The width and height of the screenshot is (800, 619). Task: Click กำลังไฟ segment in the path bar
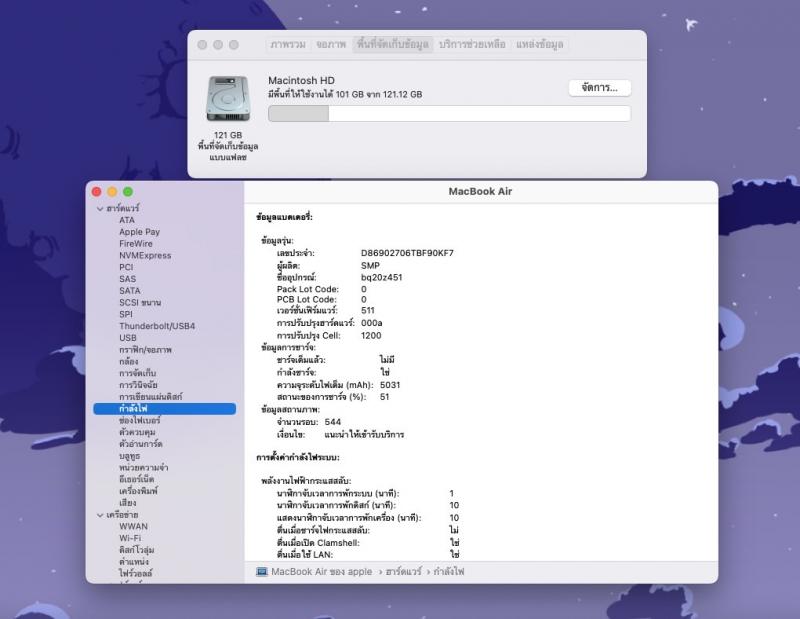[x=449, y=572]
